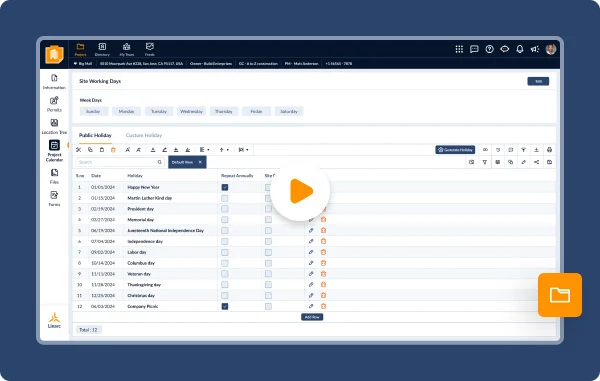This screenshot has width=600, height=381.
Task: Open the text alignment dropdown in toolbar
Action: (204, 150)
